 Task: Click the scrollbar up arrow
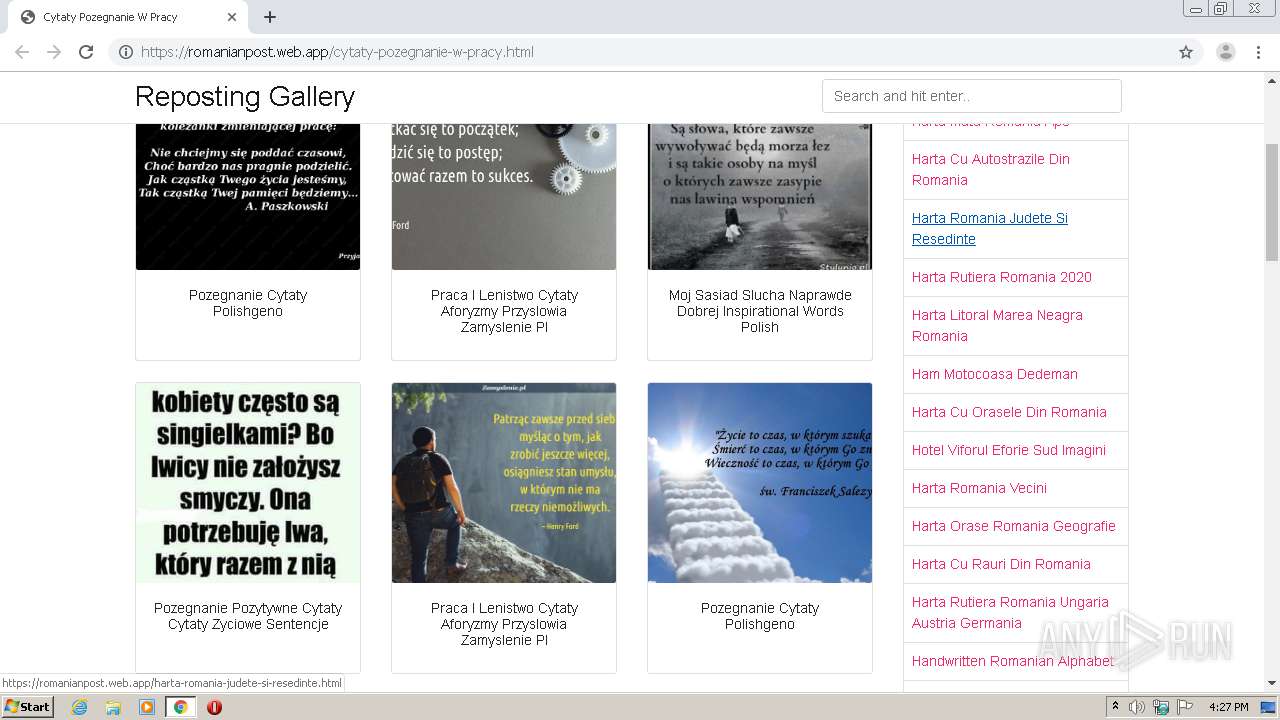click(x=1272, y=80)
